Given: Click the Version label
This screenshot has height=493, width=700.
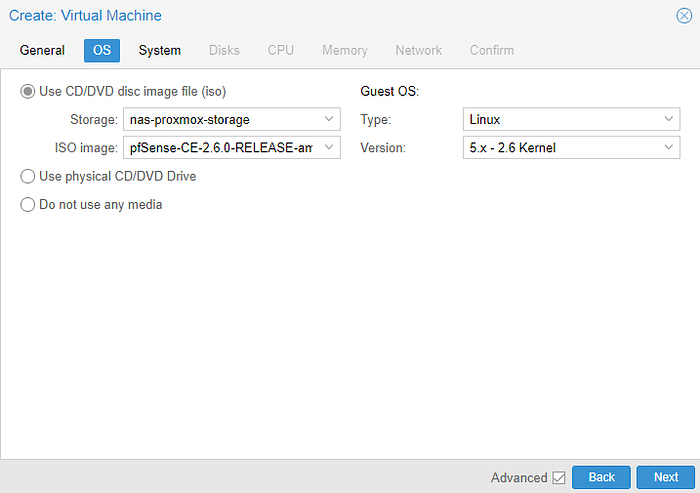Looking at the screenshot, I should pos(383,148).
